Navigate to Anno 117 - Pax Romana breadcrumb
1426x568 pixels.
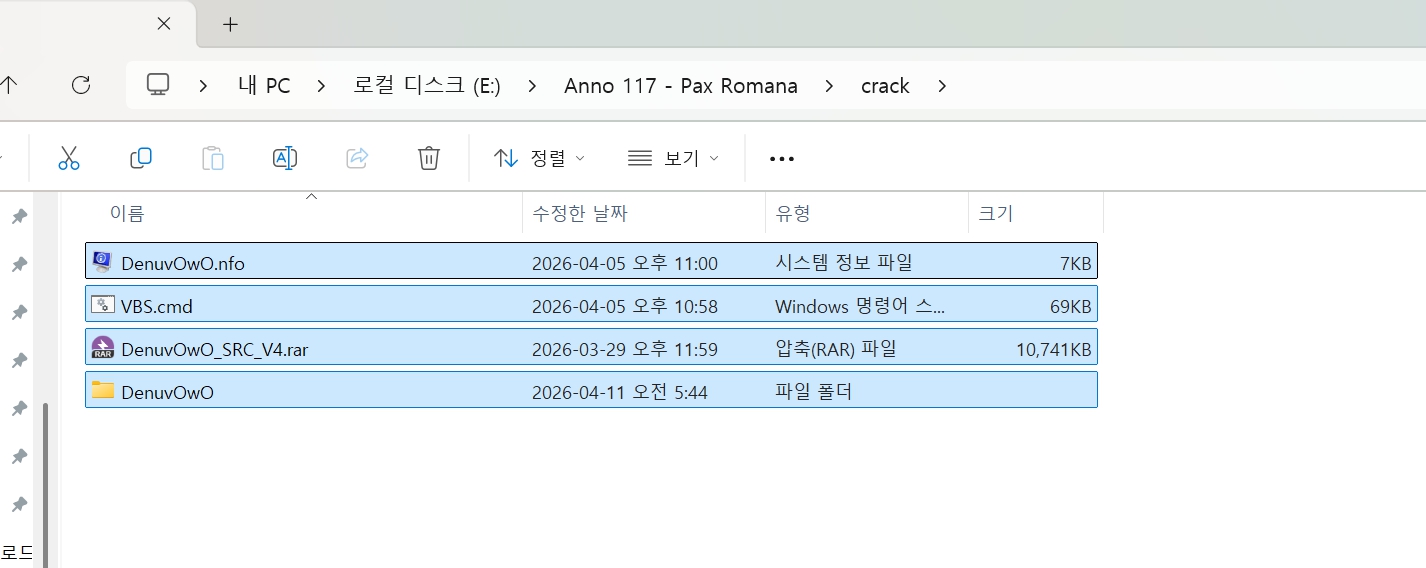[x=680, y=86]
